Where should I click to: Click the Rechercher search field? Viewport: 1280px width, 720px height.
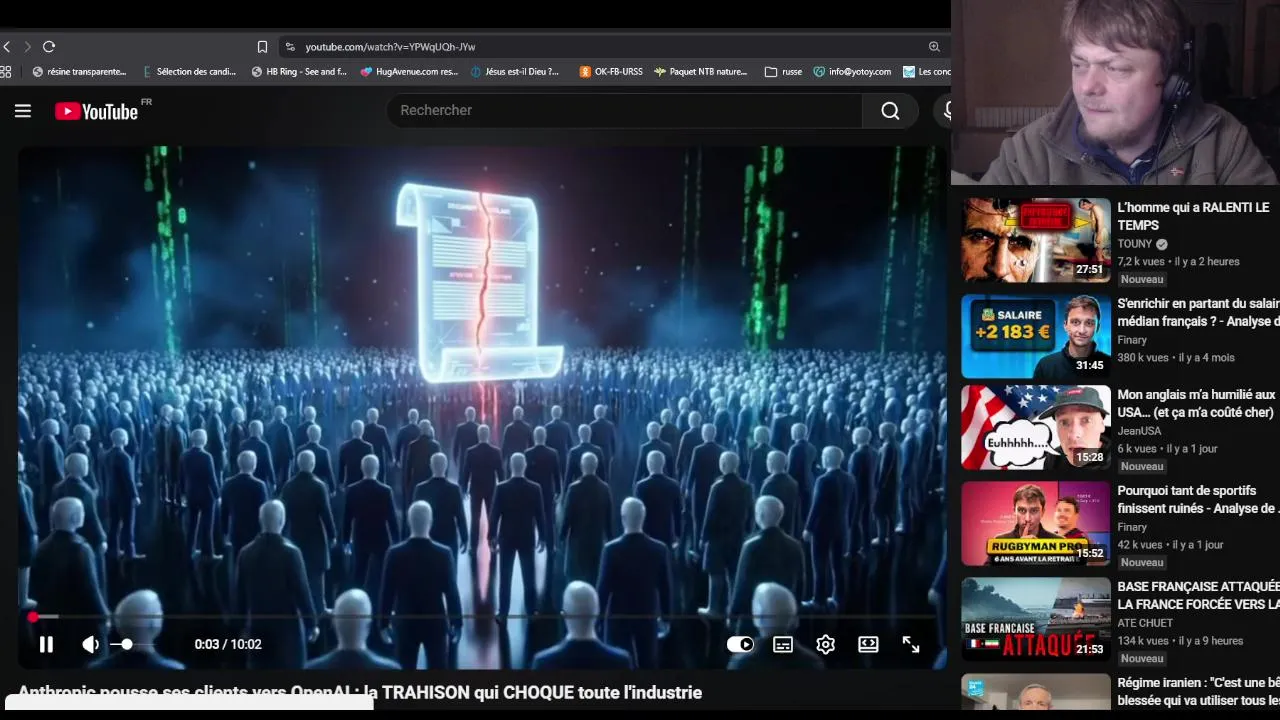[624, 110]
